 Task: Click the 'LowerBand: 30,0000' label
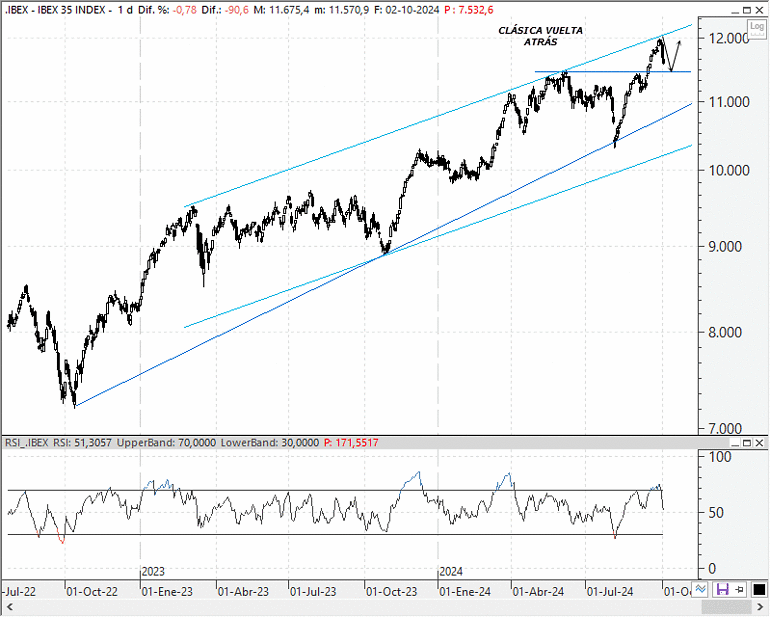pos(270,443)
